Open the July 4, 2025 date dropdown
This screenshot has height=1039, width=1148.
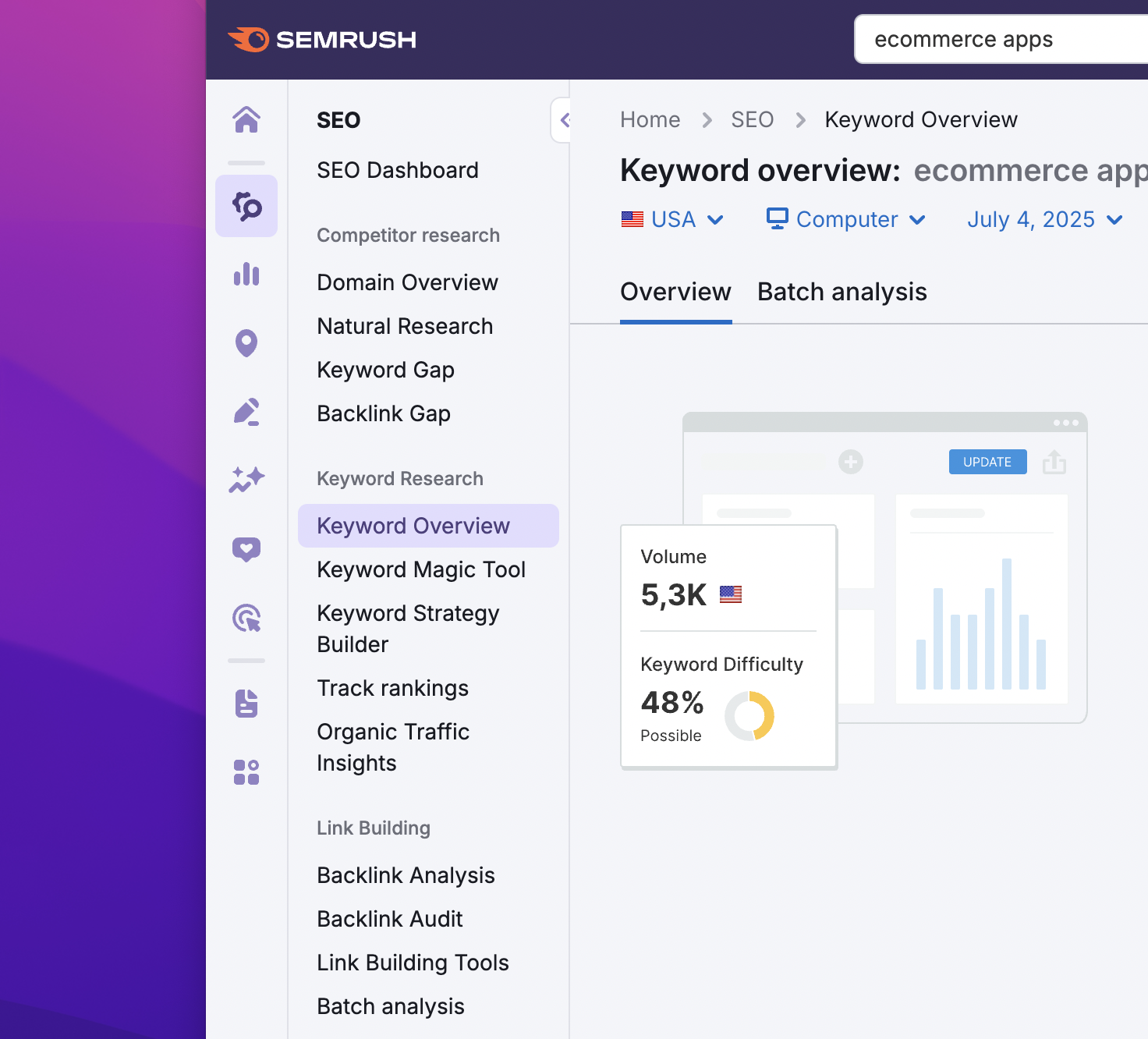pyautogui.click(x=1045, y=219)
